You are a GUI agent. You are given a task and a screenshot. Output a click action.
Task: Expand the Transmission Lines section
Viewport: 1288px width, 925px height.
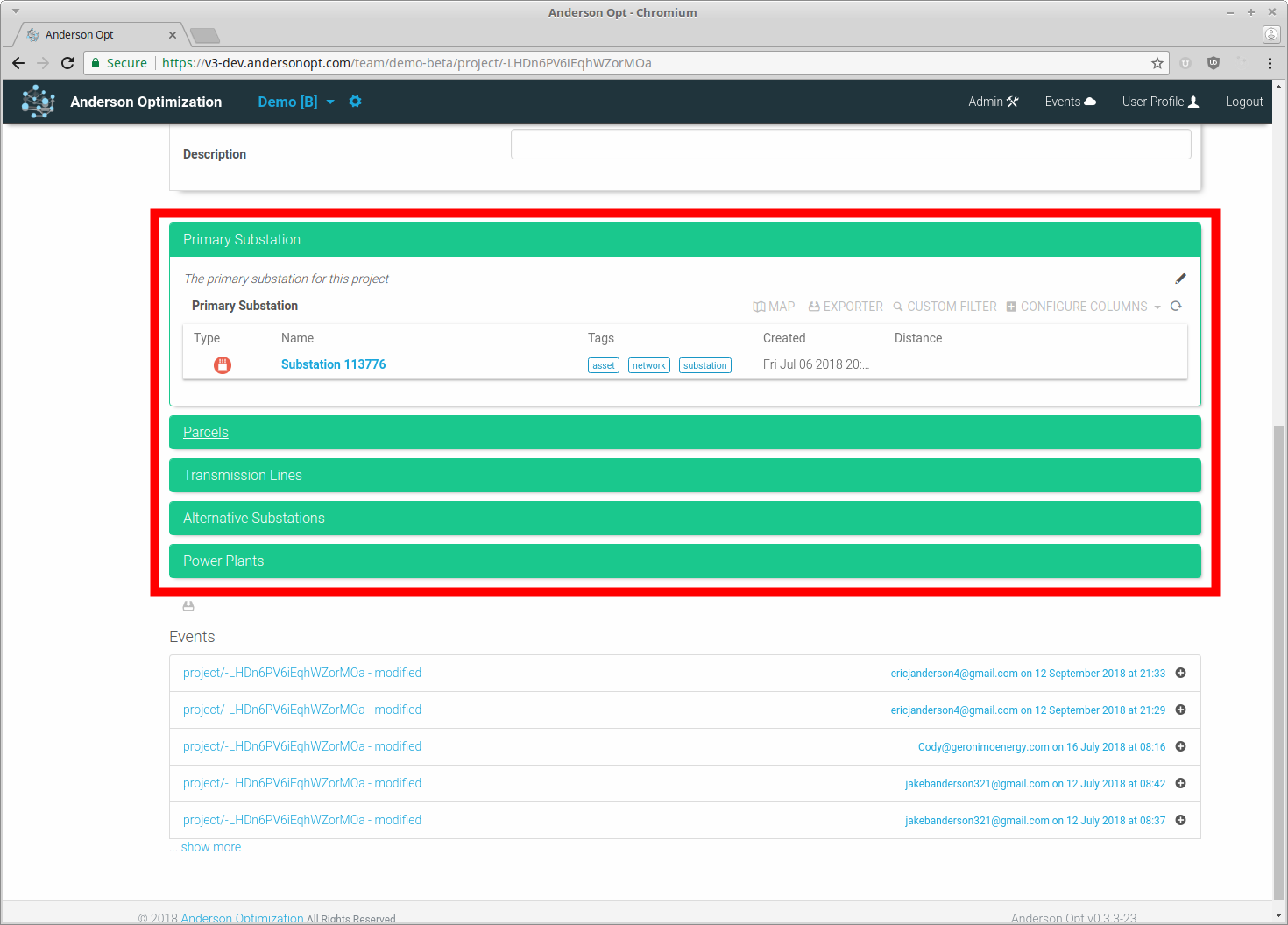point(685,475)
